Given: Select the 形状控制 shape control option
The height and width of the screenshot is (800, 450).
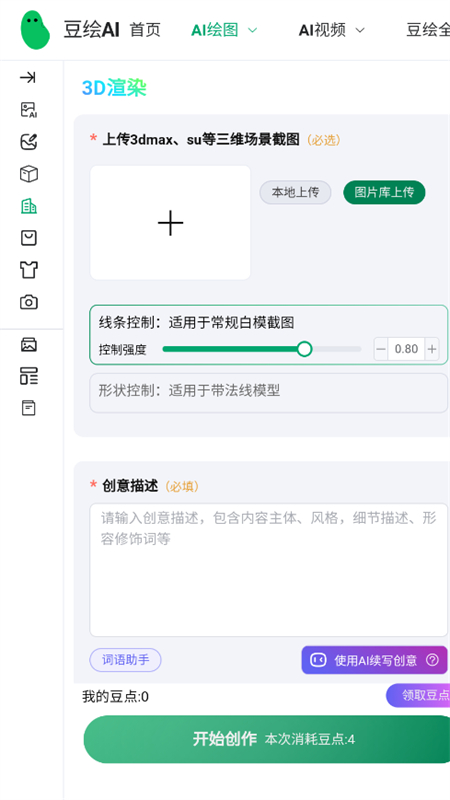Looking at the screenshot, I should pos(269,392).
